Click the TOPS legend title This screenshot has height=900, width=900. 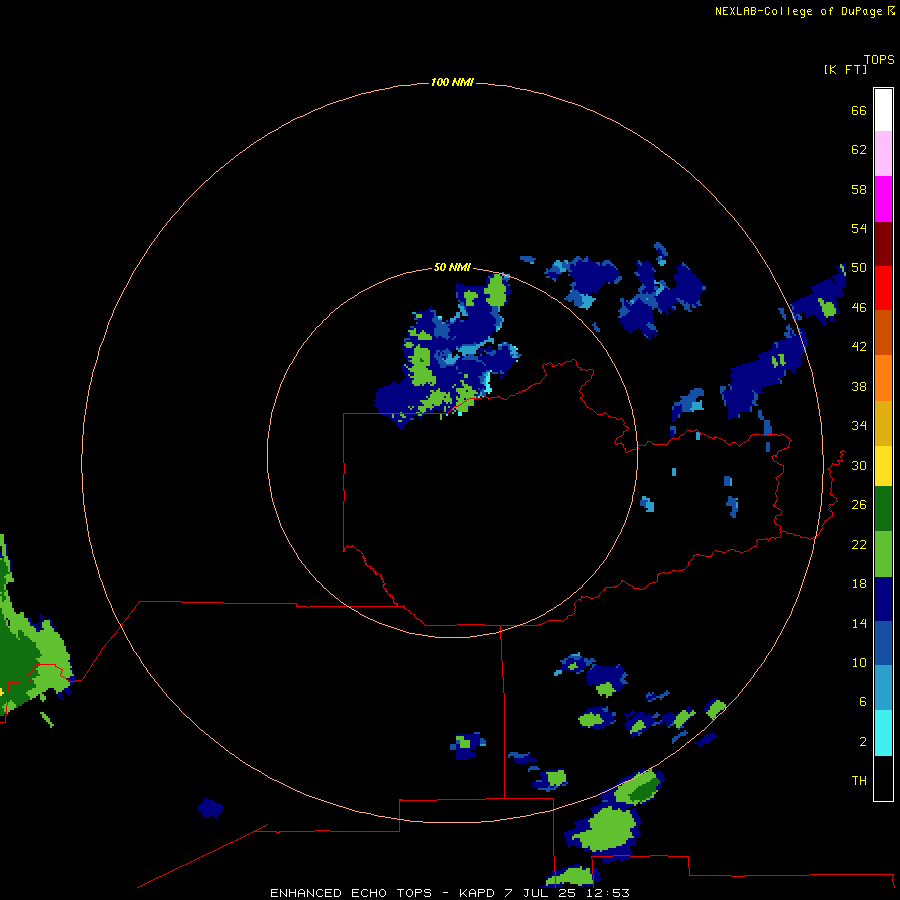pyautogui.click(x=879, y=60)
